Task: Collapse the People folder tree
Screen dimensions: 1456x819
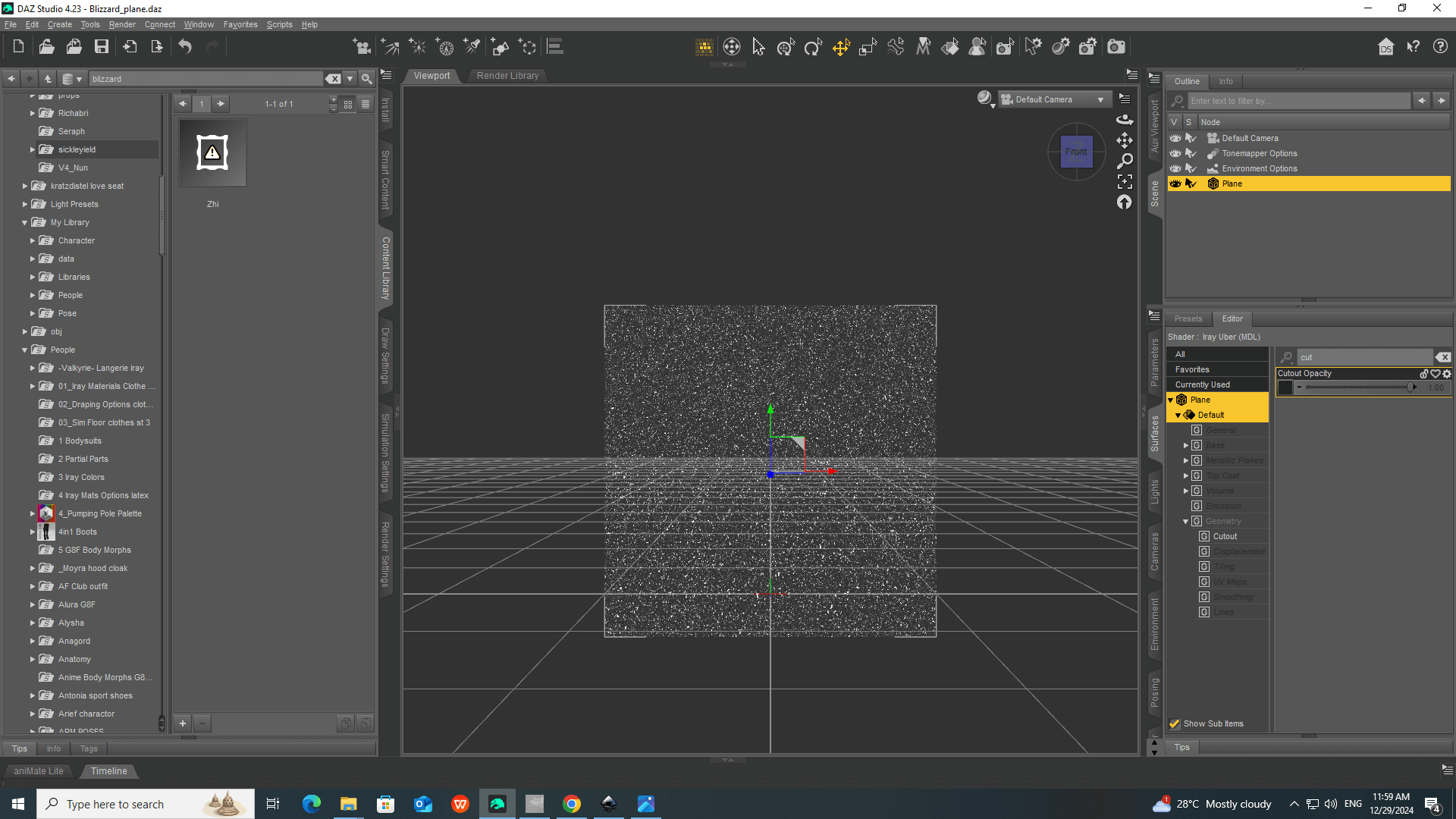Action: click(24, 350)
